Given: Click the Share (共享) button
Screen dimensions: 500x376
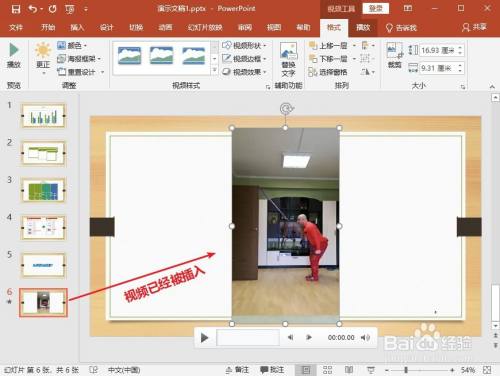Looking at the screenshot, I should point(474,27).
